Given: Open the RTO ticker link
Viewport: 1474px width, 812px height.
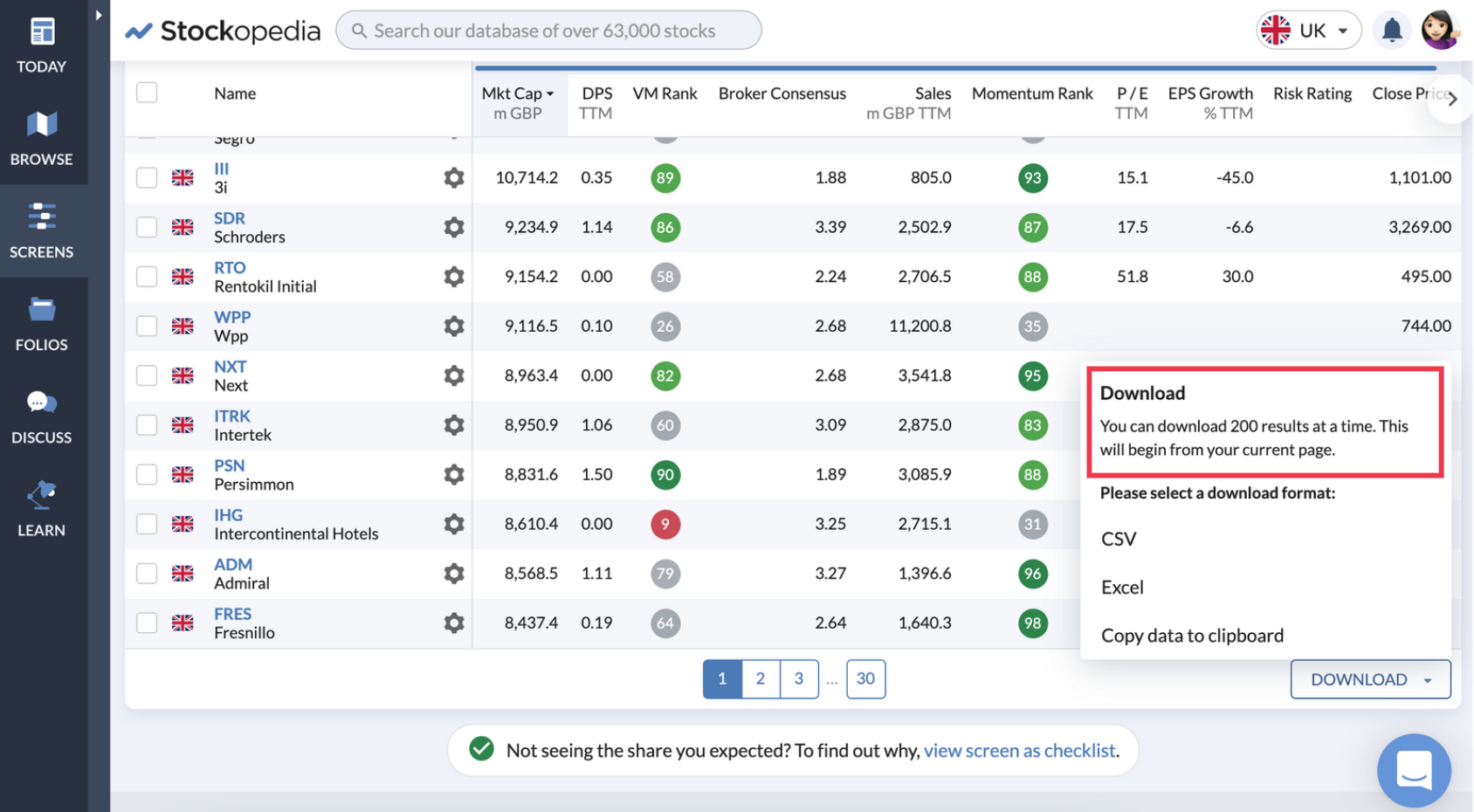Looking at the screenshot, I should (231, 268).
